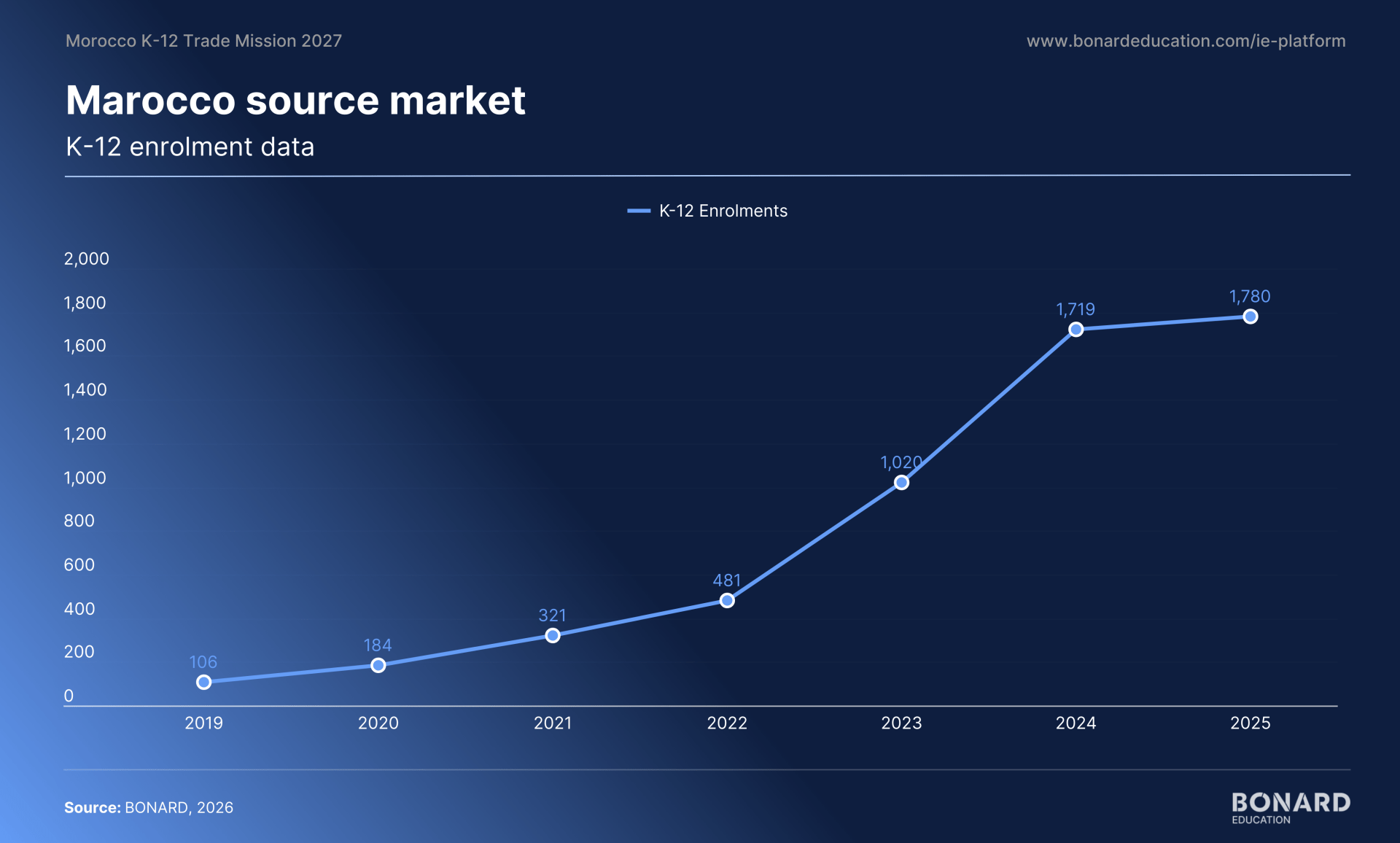This screenshot has width=1400, height=843.
Task: Click the 2024 x-axis label
Action: tap(1076, 723)
